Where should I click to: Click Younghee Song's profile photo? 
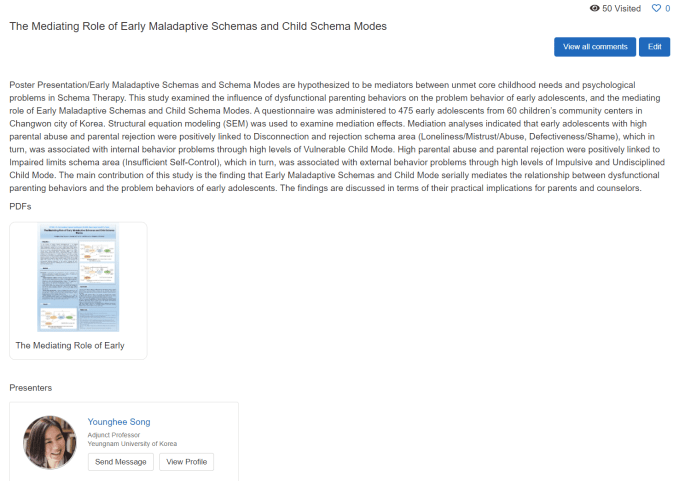pos(50,443)
